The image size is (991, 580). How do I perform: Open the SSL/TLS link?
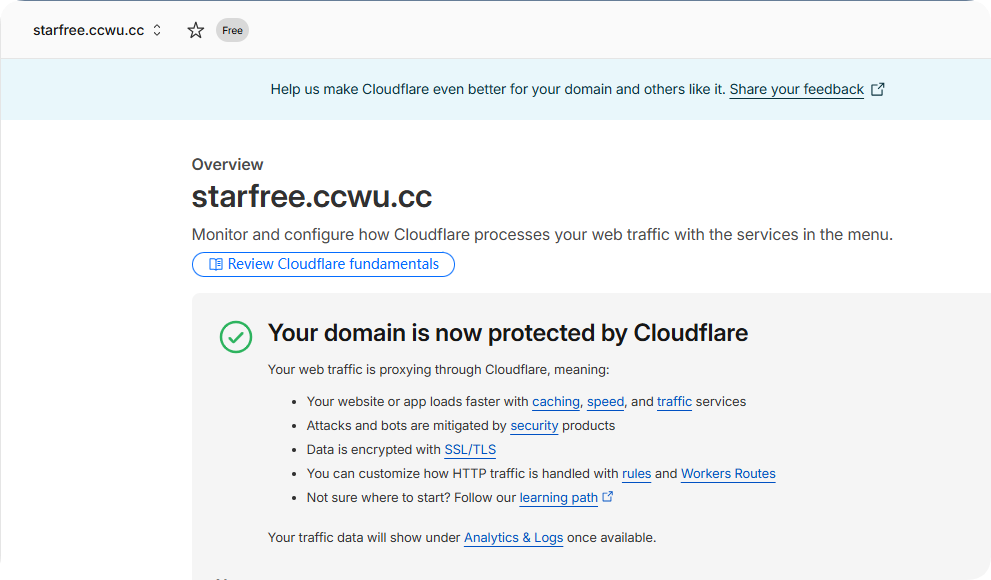[x=470, y=449]
